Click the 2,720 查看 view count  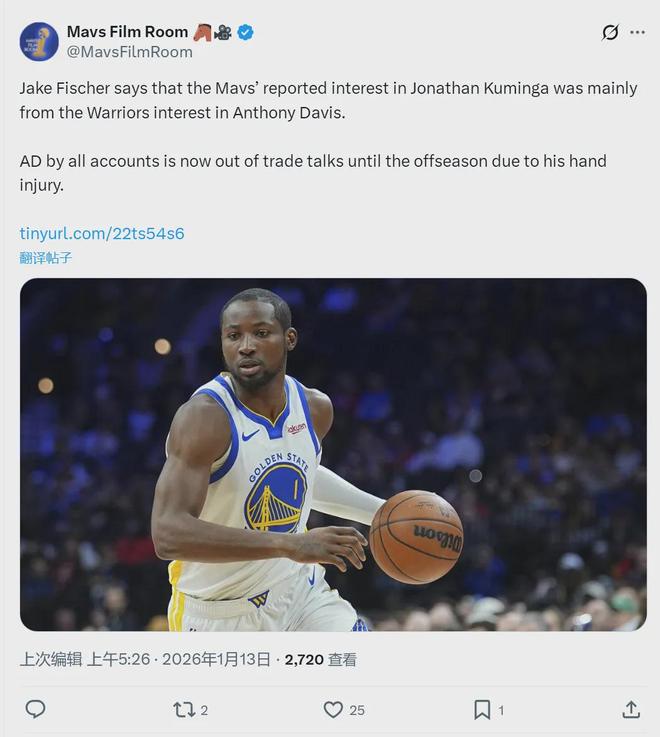(x=320, y=659)
